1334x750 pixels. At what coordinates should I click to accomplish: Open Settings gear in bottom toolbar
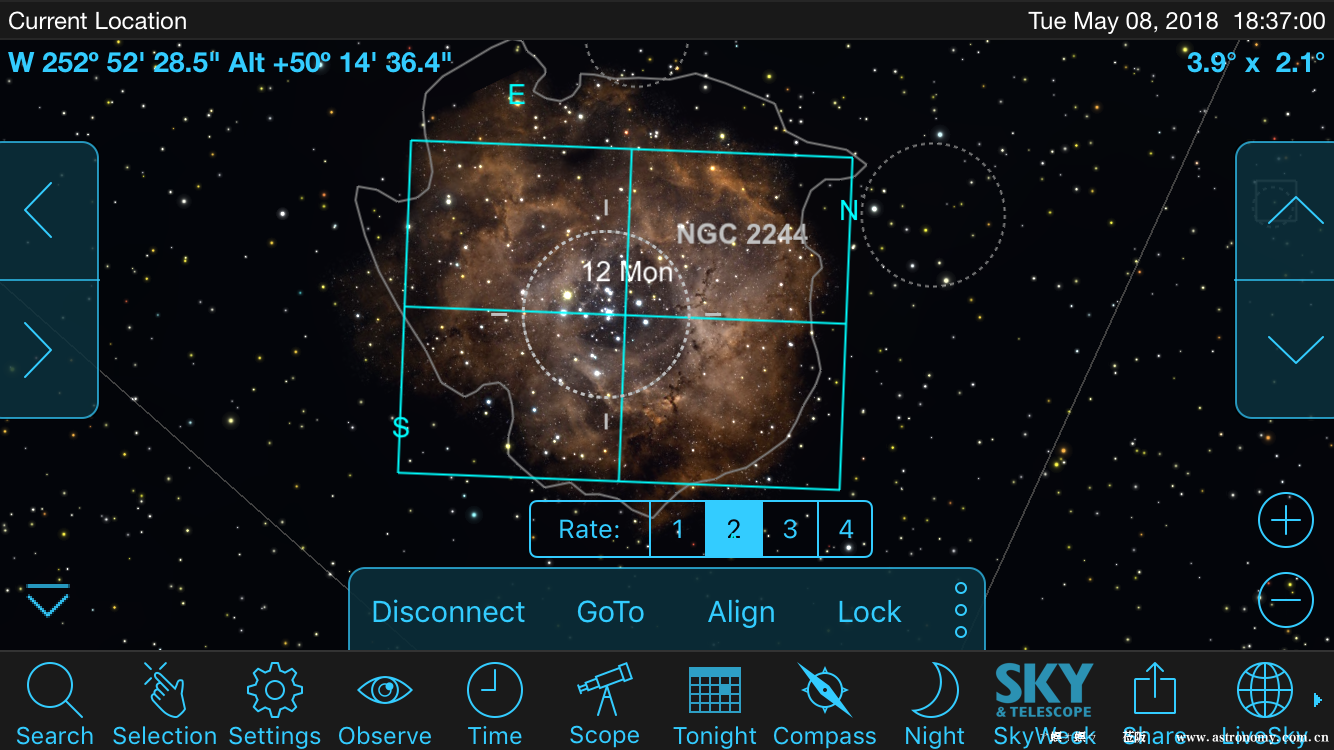pyautogui.click(x=274, y=704)
